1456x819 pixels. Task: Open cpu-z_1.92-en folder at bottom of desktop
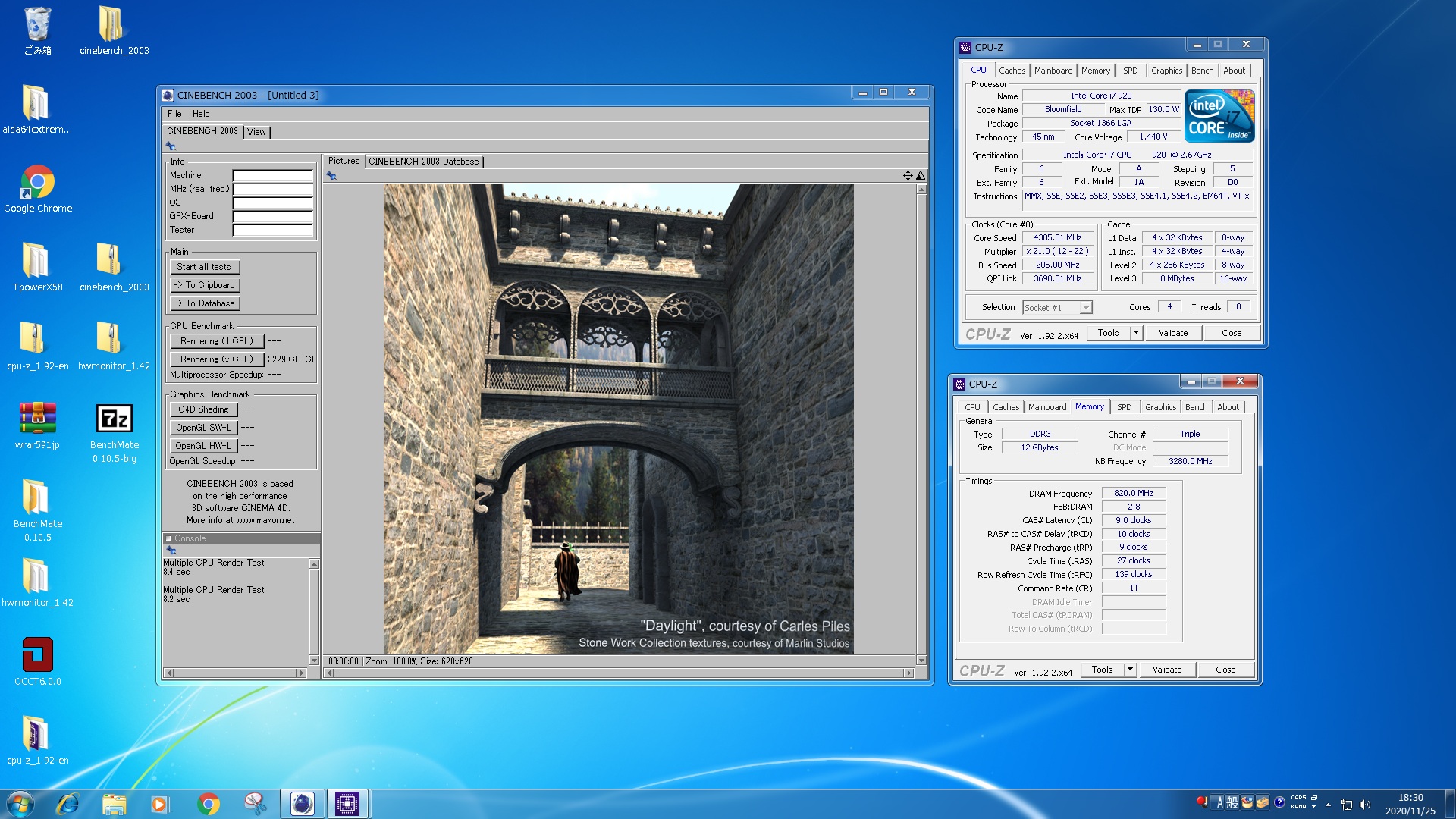37,740
